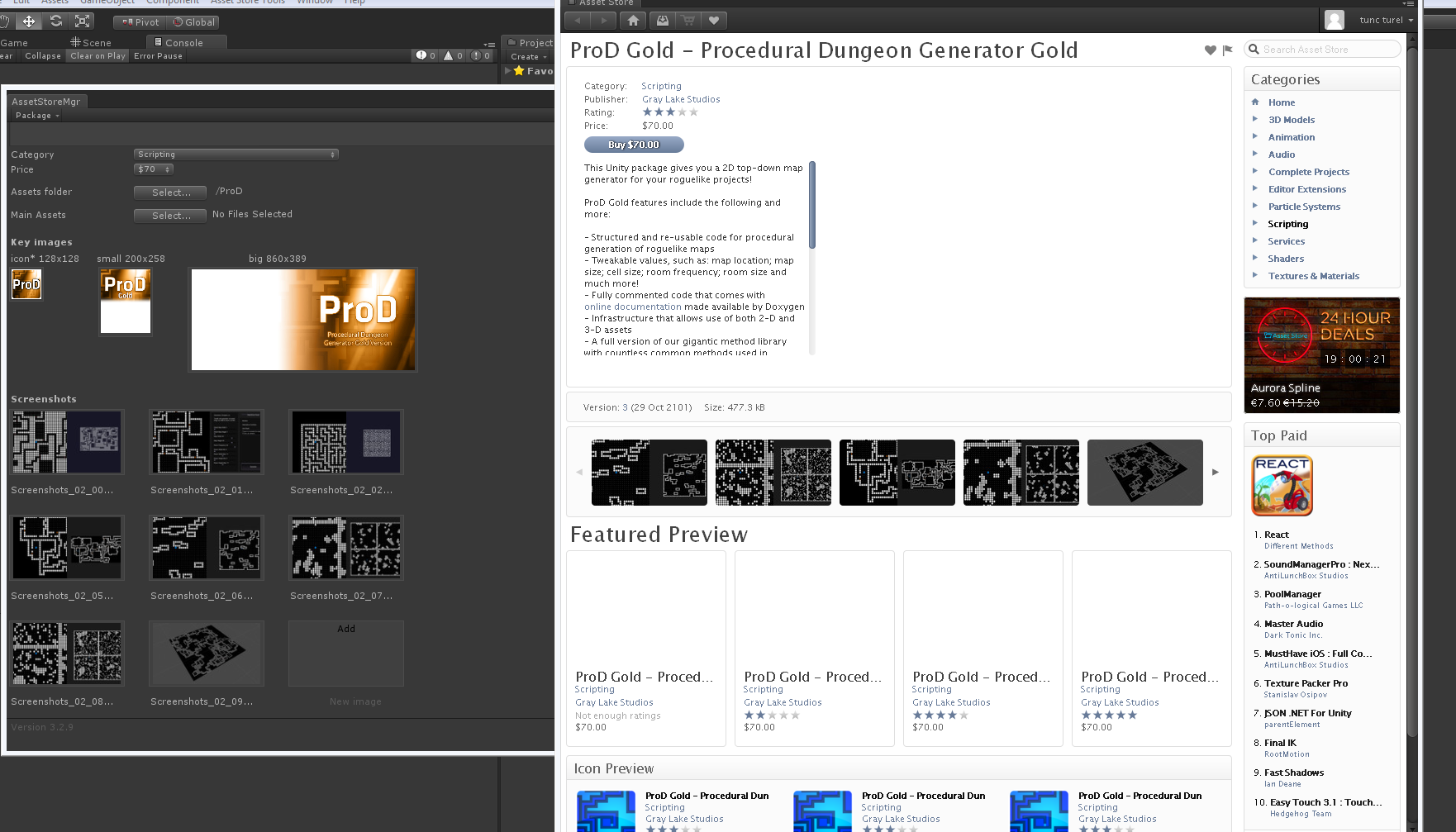Click the Asset Store search magnifier
Viewport: 1456px width, 832px height.
(1254, 50)
